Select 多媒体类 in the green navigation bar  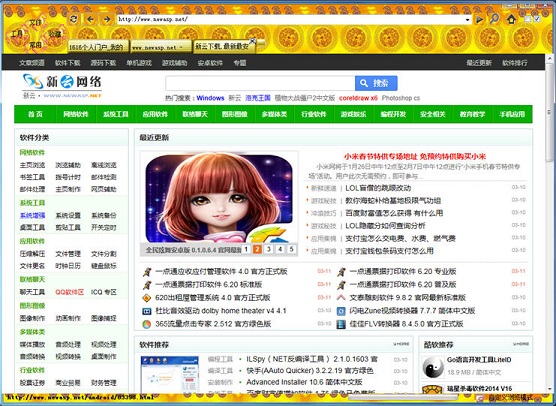click(x=274, y=114)
